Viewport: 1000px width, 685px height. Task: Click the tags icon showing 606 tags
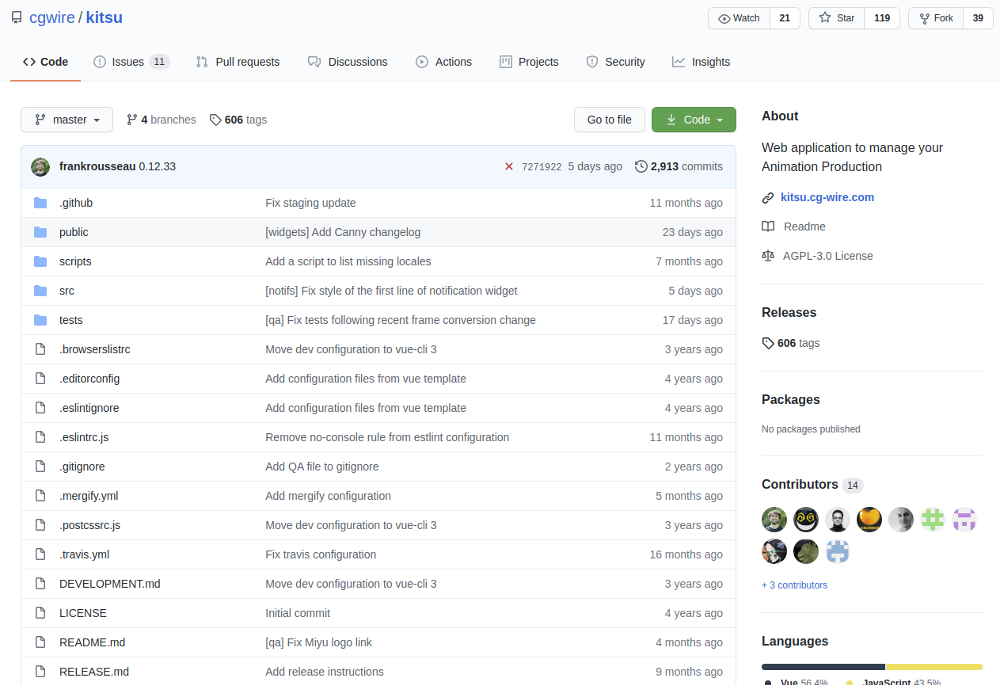[x=215, y=119]
